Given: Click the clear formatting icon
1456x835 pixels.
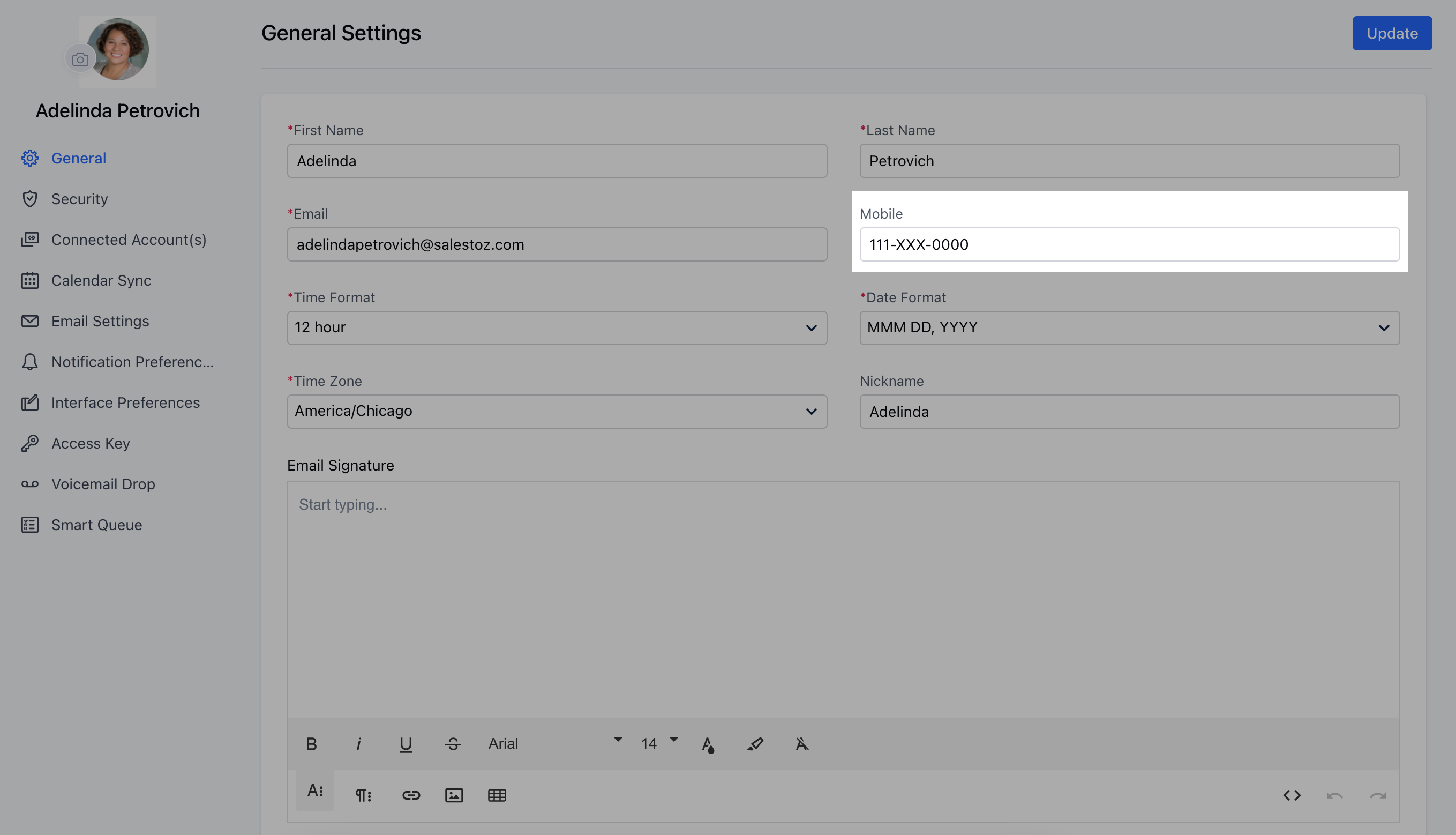Looking at the screenshot, I should coord(802,744).
